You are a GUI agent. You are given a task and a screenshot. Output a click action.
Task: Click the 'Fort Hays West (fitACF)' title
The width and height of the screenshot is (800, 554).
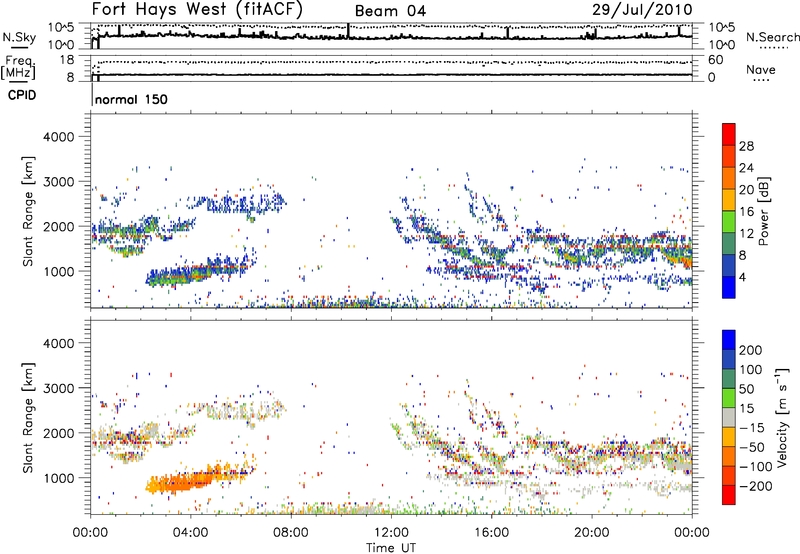(197, 9)
